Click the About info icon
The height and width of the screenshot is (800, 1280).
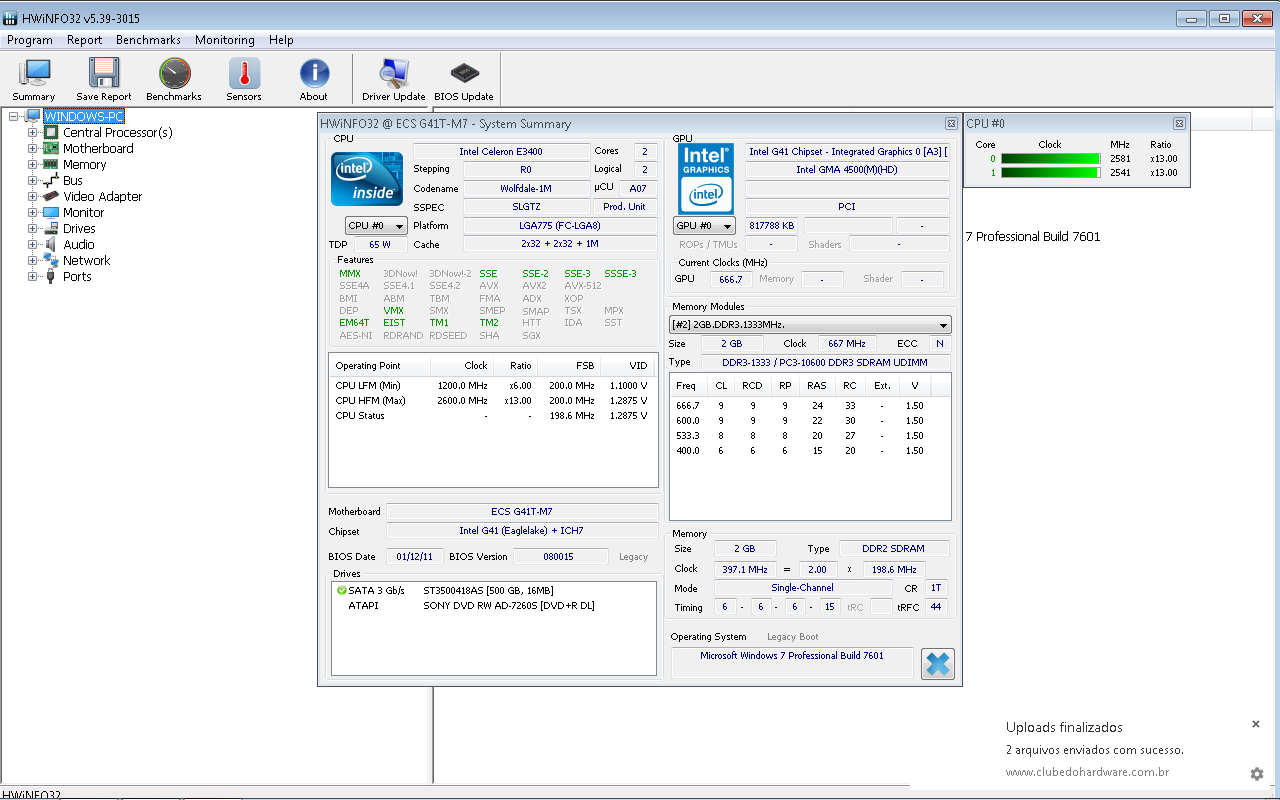click(314, 79)
